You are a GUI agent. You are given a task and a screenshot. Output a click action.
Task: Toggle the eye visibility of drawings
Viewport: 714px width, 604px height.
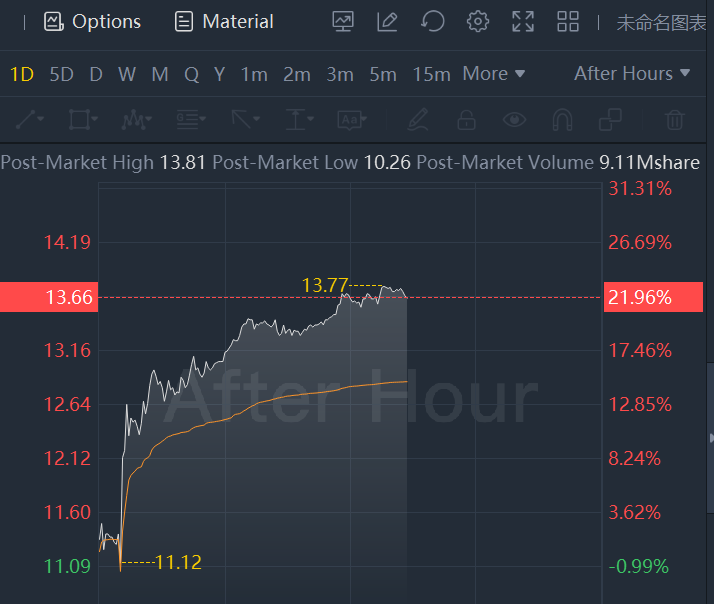click(514, 120)
